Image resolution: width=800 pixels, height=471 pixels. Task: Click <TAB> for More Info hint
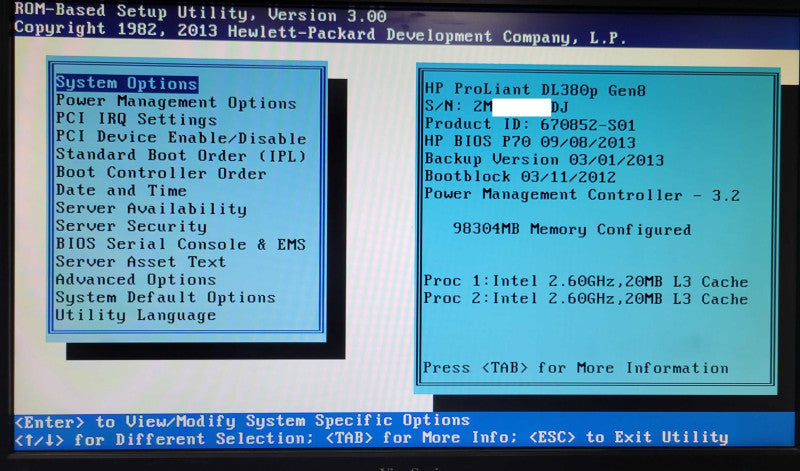click(x=421, y=438)
